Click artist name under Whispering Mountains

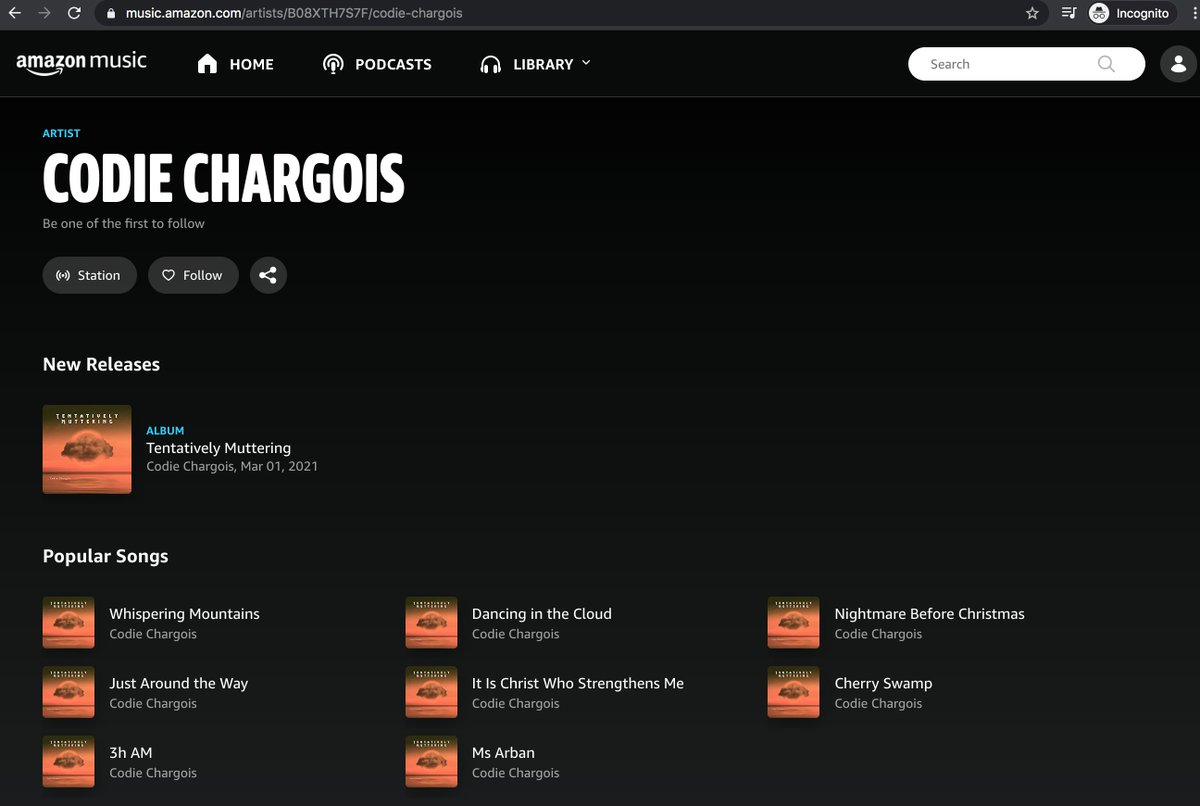(153, 634)
